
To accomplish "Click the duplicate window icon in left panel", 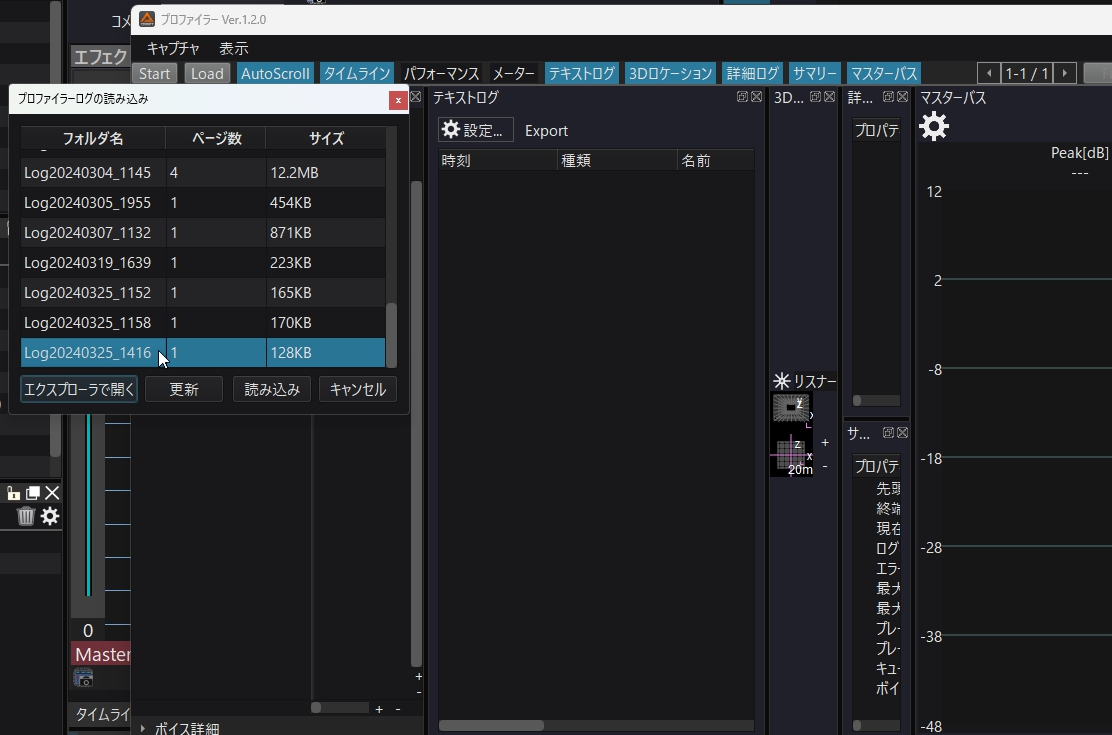I will click(x=33, y=493).
